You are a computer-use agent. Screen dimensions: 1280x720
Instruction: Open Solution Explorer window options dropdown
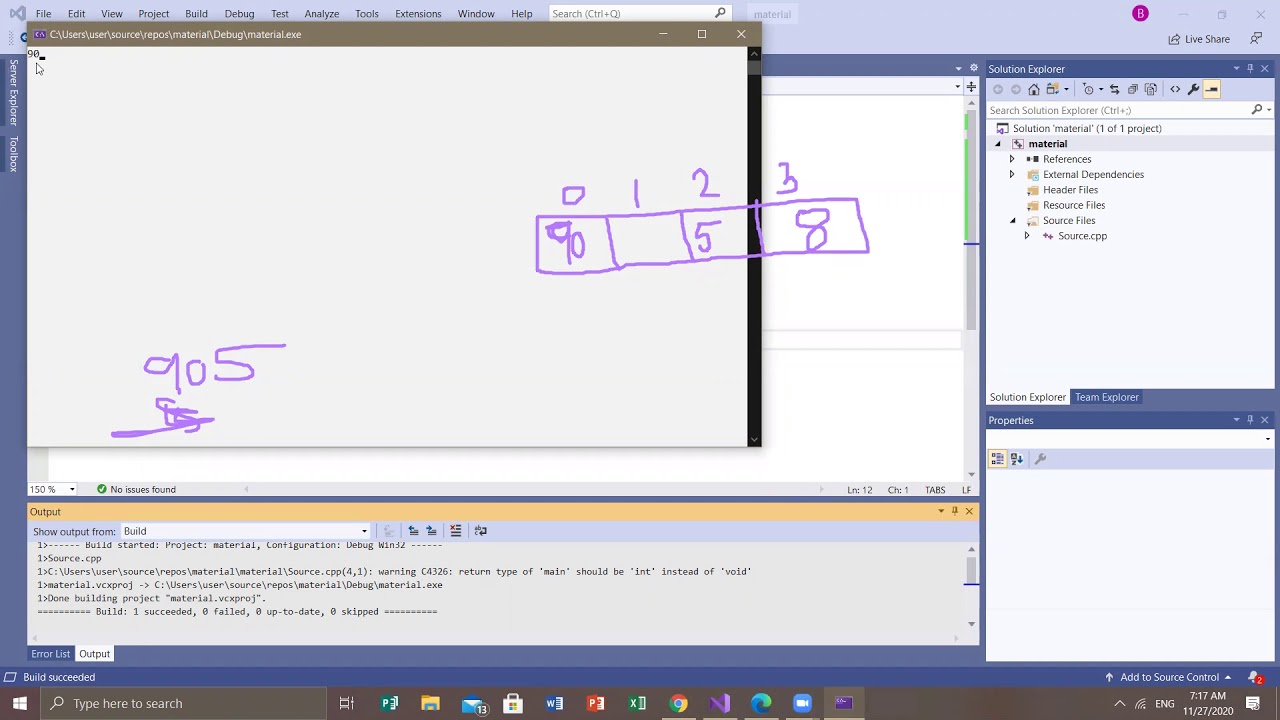point(1236,68)
